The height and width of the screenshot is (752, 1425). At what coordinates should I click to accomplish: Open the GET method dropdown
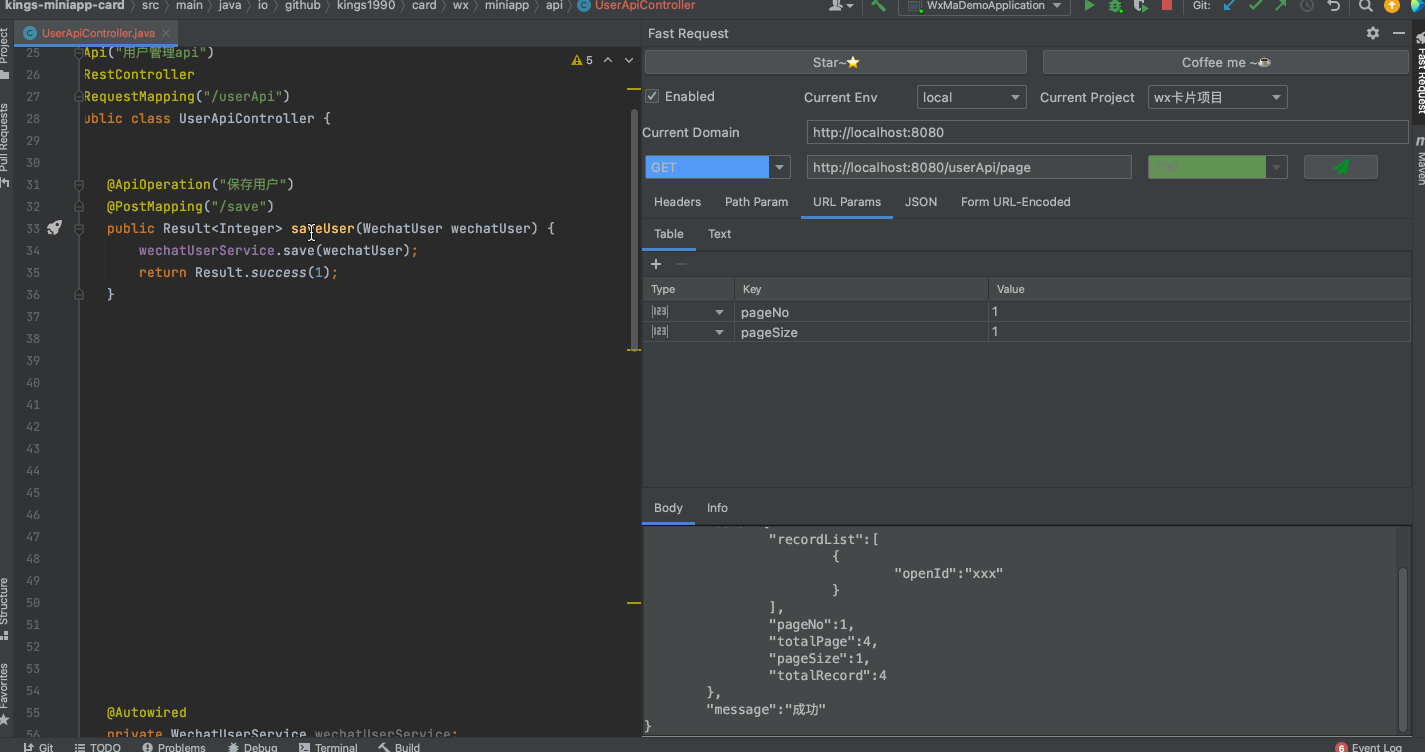click(780, 167)
